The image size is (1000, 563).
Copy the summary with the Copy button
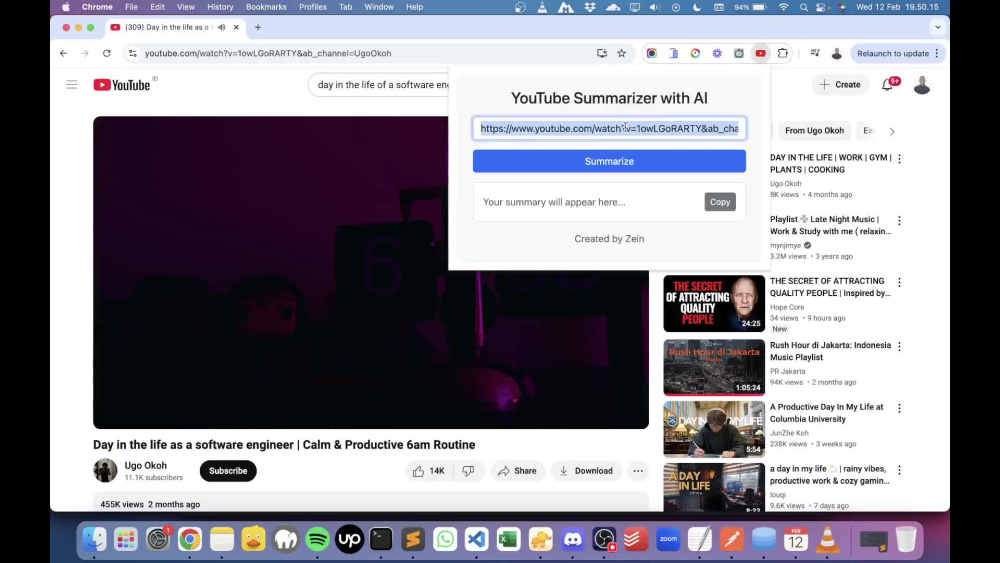(719, 202)
